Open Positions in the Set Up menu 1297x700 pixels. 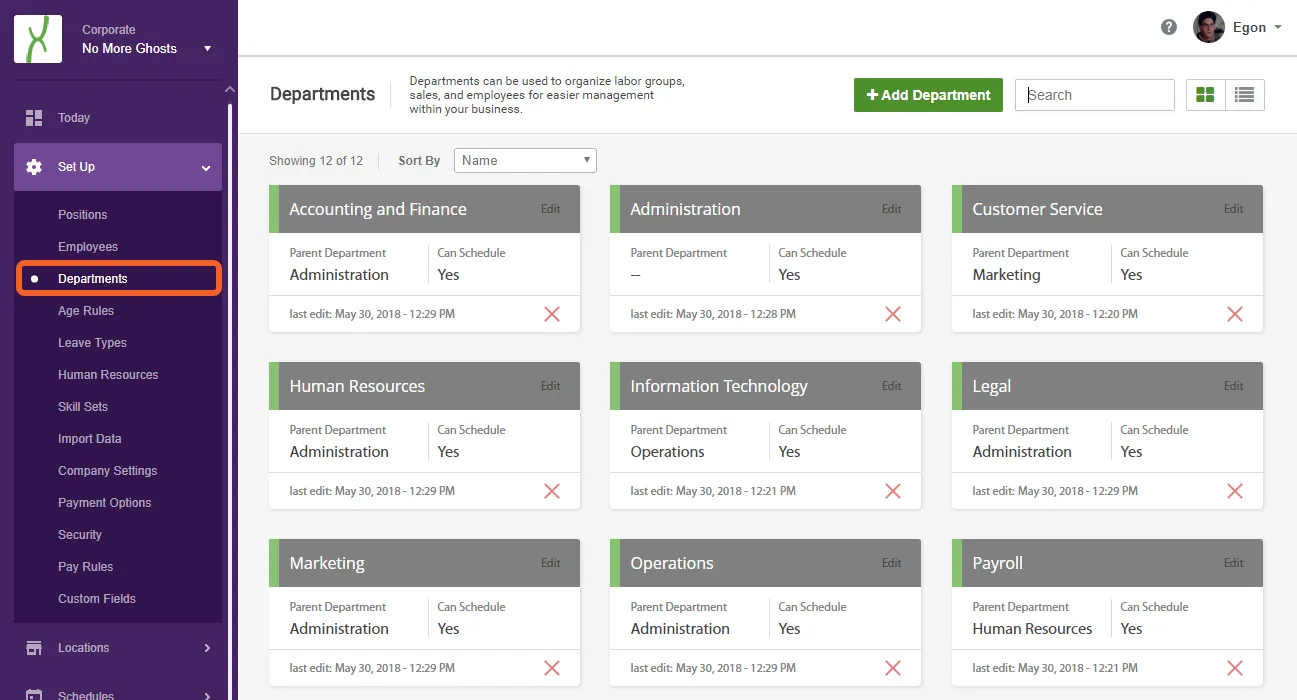tap(82, 215)
